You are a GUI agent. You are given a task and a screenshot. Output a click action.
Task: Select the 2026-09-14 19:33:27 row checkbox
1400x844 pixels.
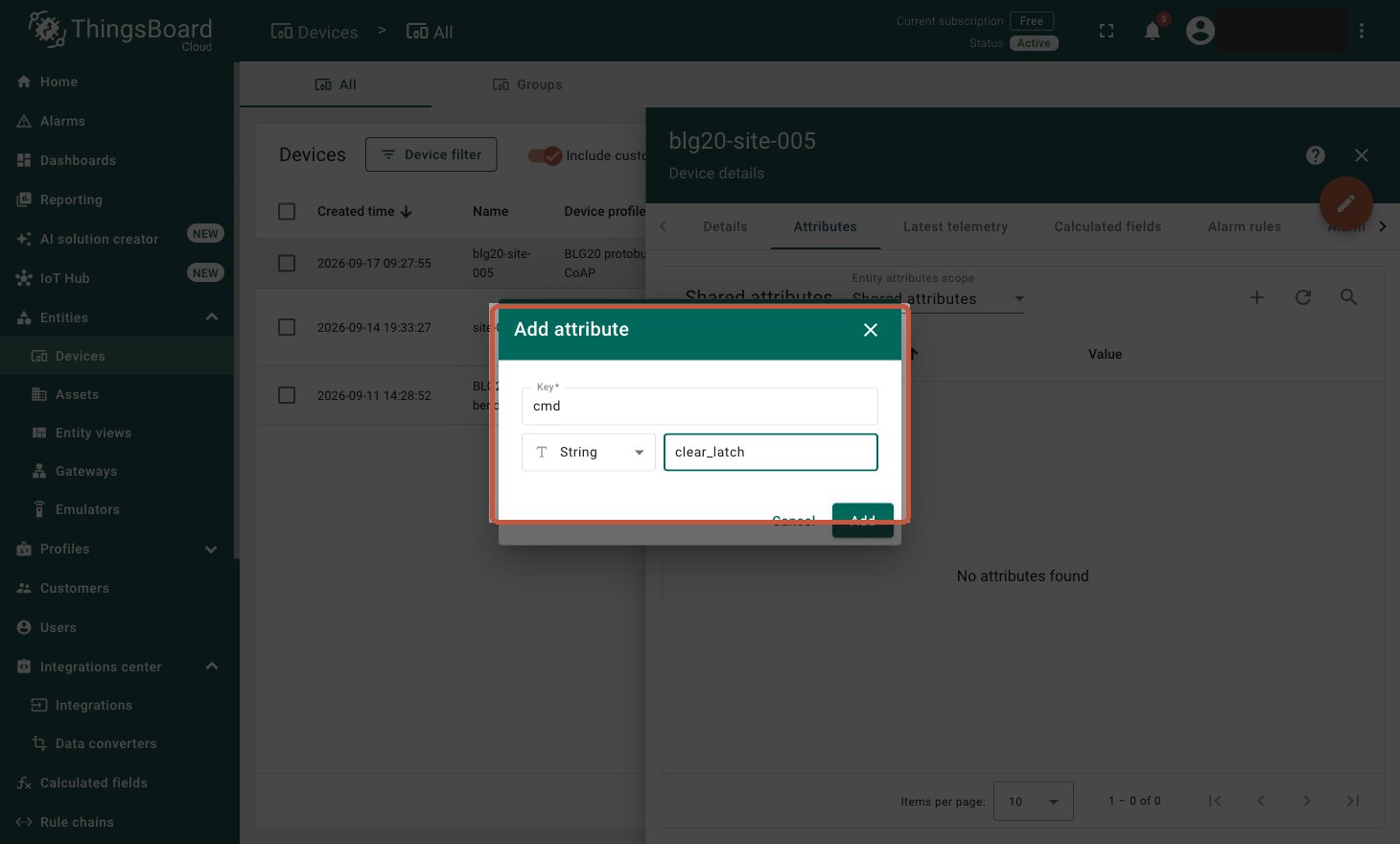tap(287, 327)
